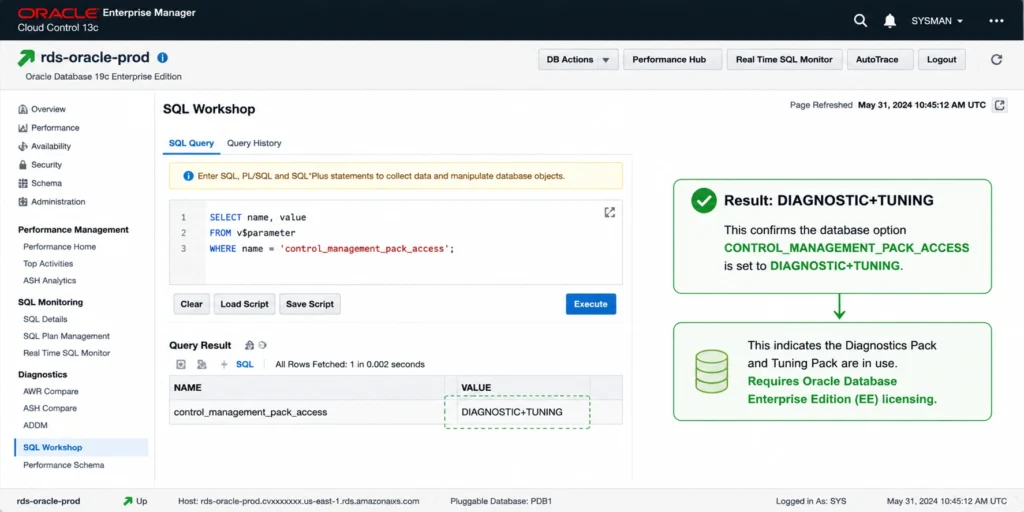
Task: Open ASH Analytics link
Action: [x=50, y=281]
